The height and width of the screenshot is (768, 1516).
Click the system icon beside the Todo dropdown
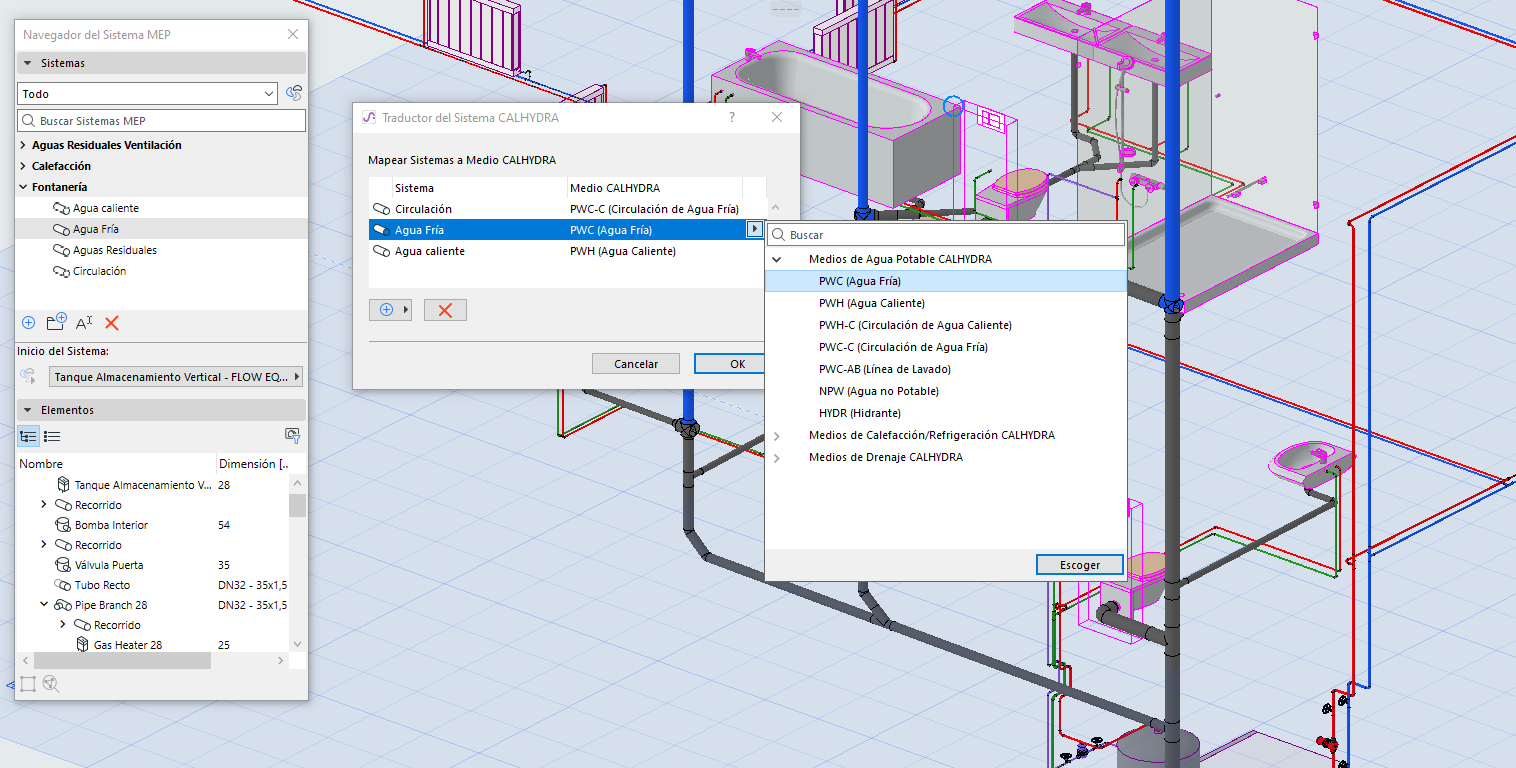tap(294, 93)
